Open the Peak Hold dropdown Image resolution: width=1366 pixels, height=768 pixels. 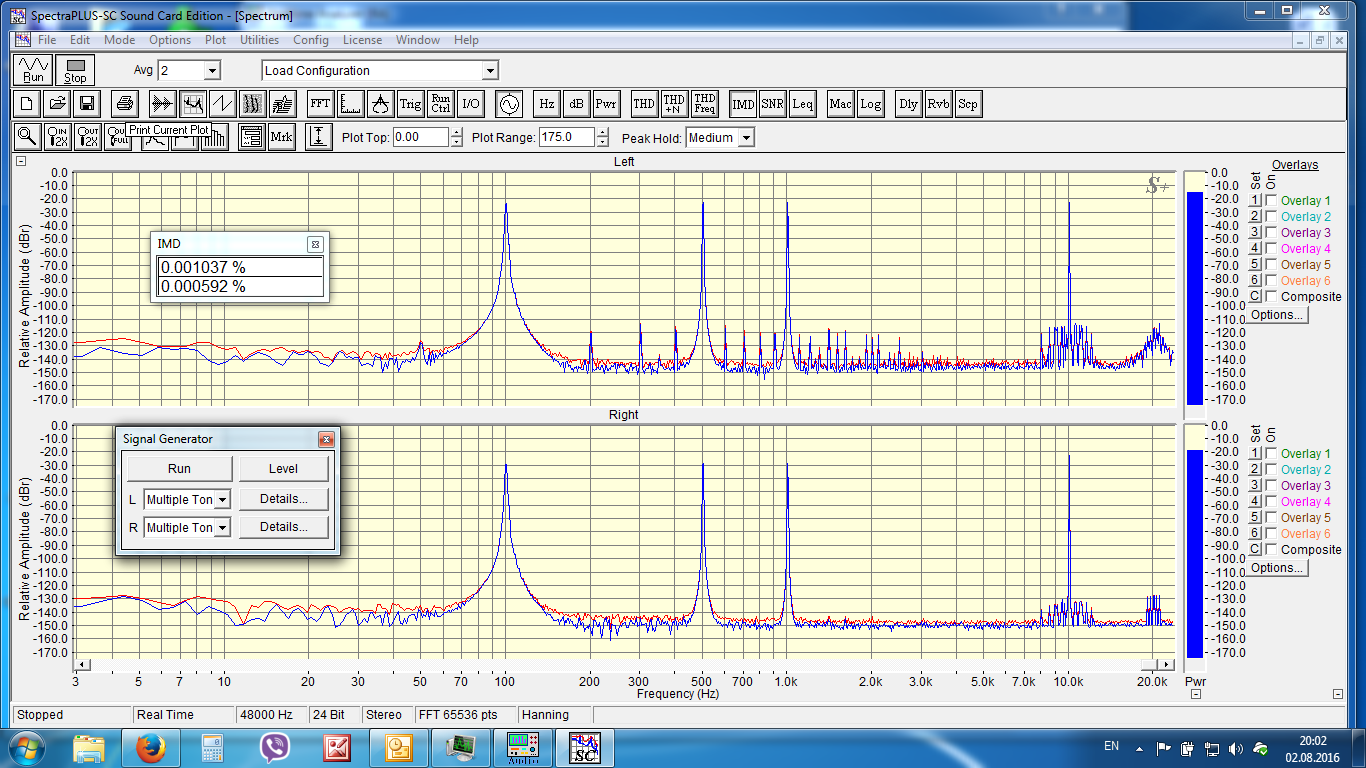click(x=746, y=138)
